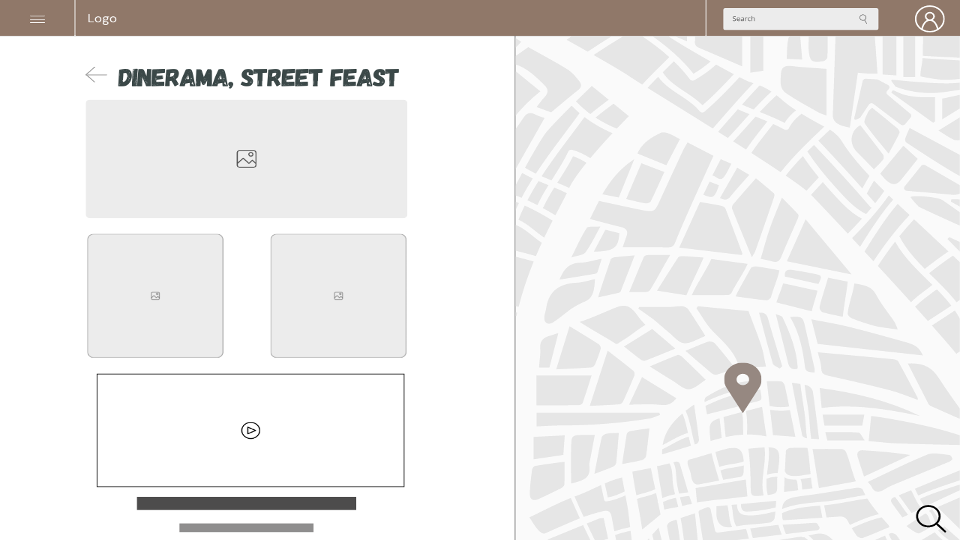
Task: Click the location pin on map
Action: (743, 387)
